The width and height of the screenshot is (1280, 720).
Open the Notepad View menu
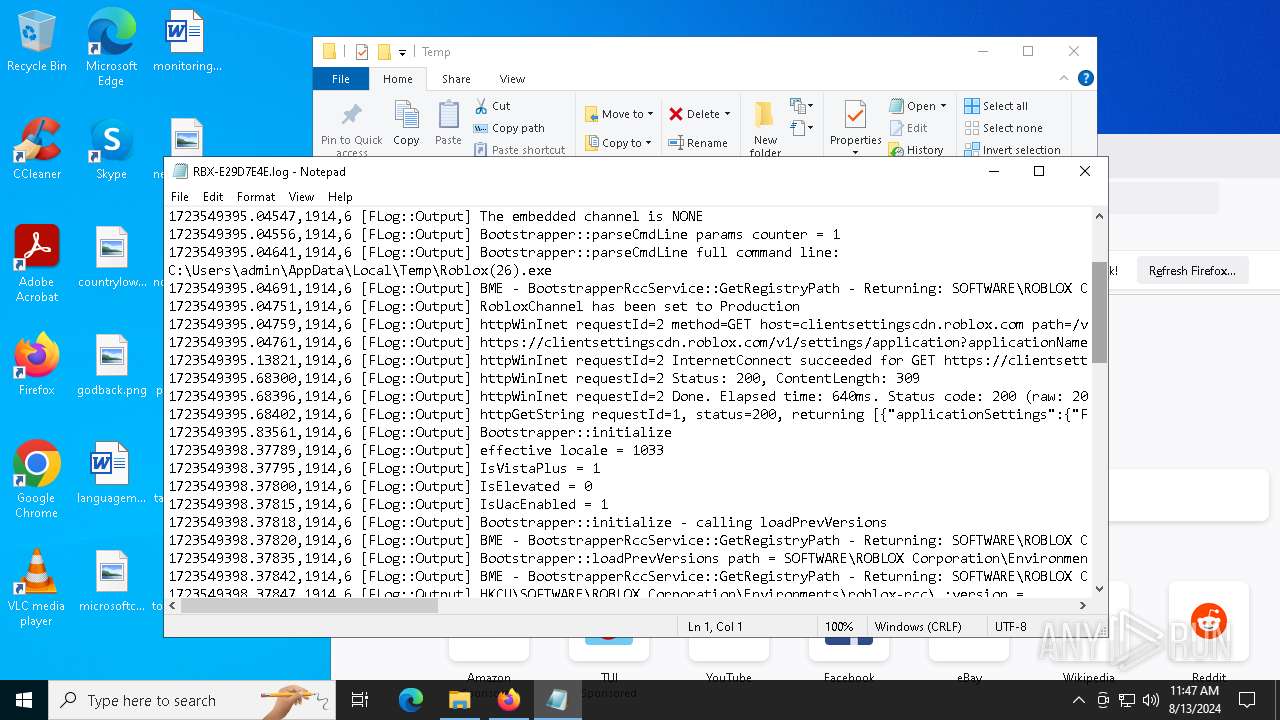click(301, 197)
